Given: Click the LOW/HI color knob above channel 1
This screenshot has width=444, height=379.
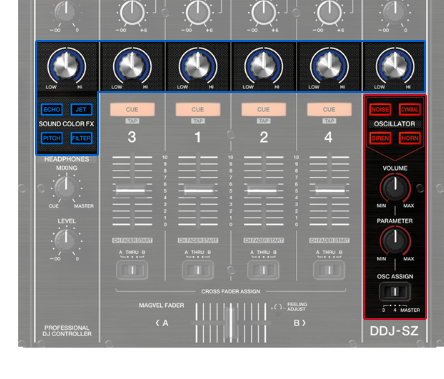Looking at the screenshot, I should tap(198, 66).
